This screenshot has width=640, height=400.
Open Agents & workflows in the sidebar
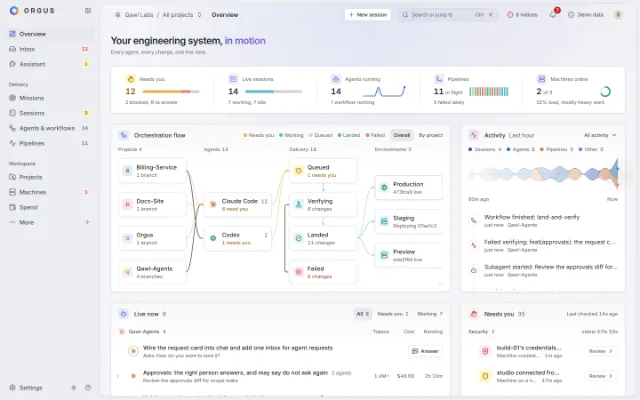point(50,128)
